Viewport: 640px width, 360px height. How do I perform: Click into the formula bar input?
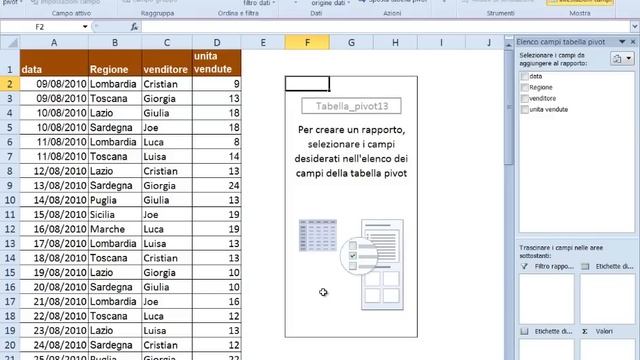pos(385,27)
